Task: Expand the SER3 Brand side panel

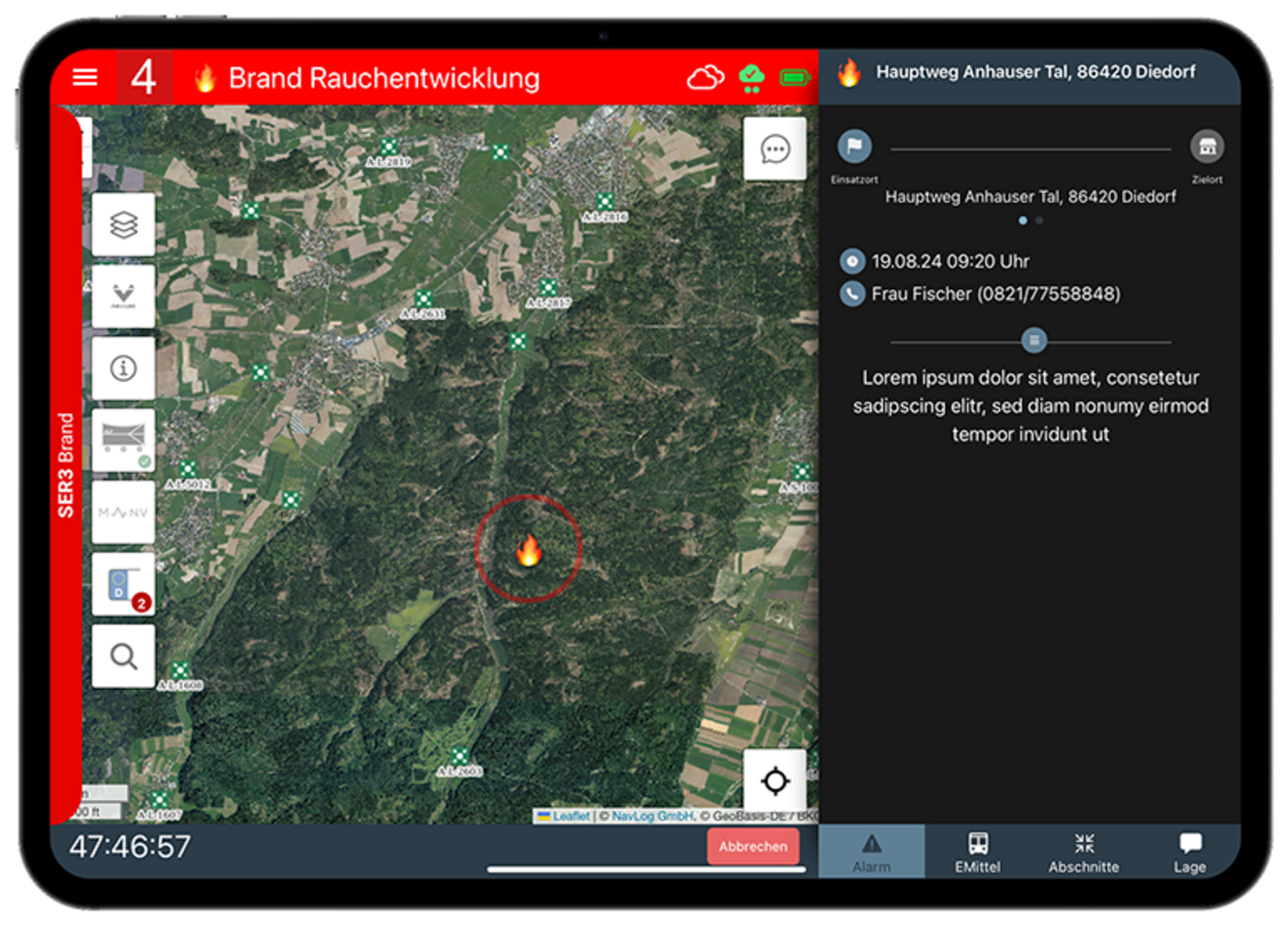Action: tap(66, 465)
